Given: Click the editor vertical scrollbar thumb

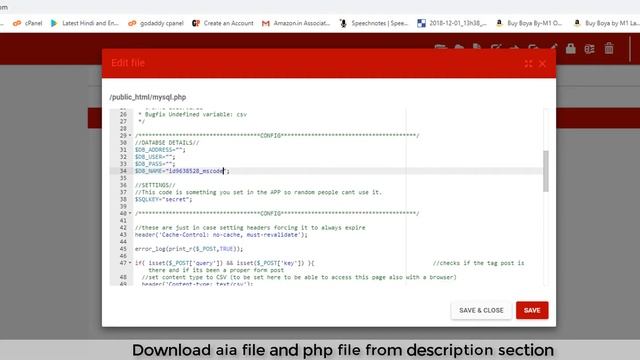Looking at the screenshot, I should click(x=546, y=171).
